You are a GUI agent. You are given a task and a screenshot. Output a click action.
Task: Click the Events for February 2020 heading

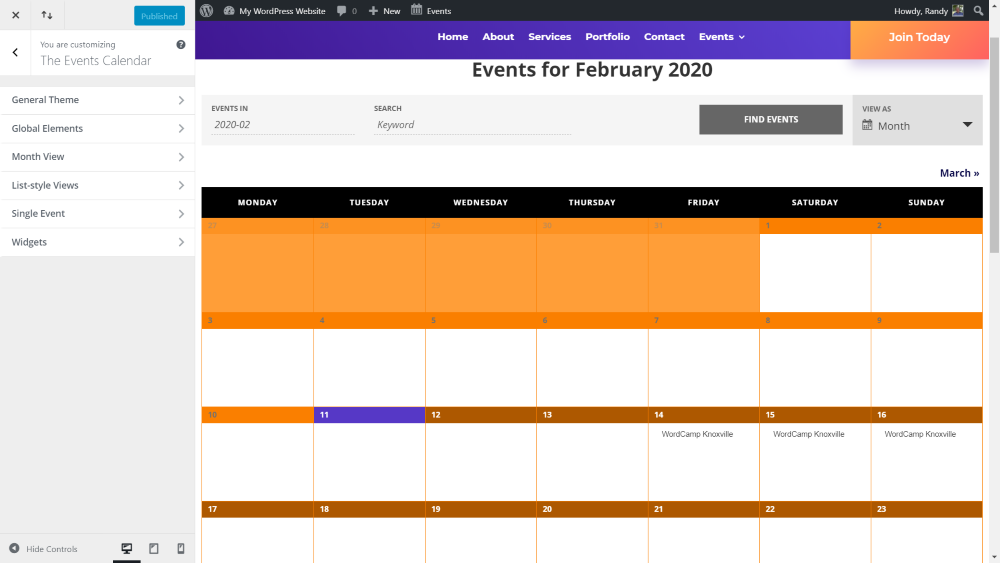coord(592,69)
